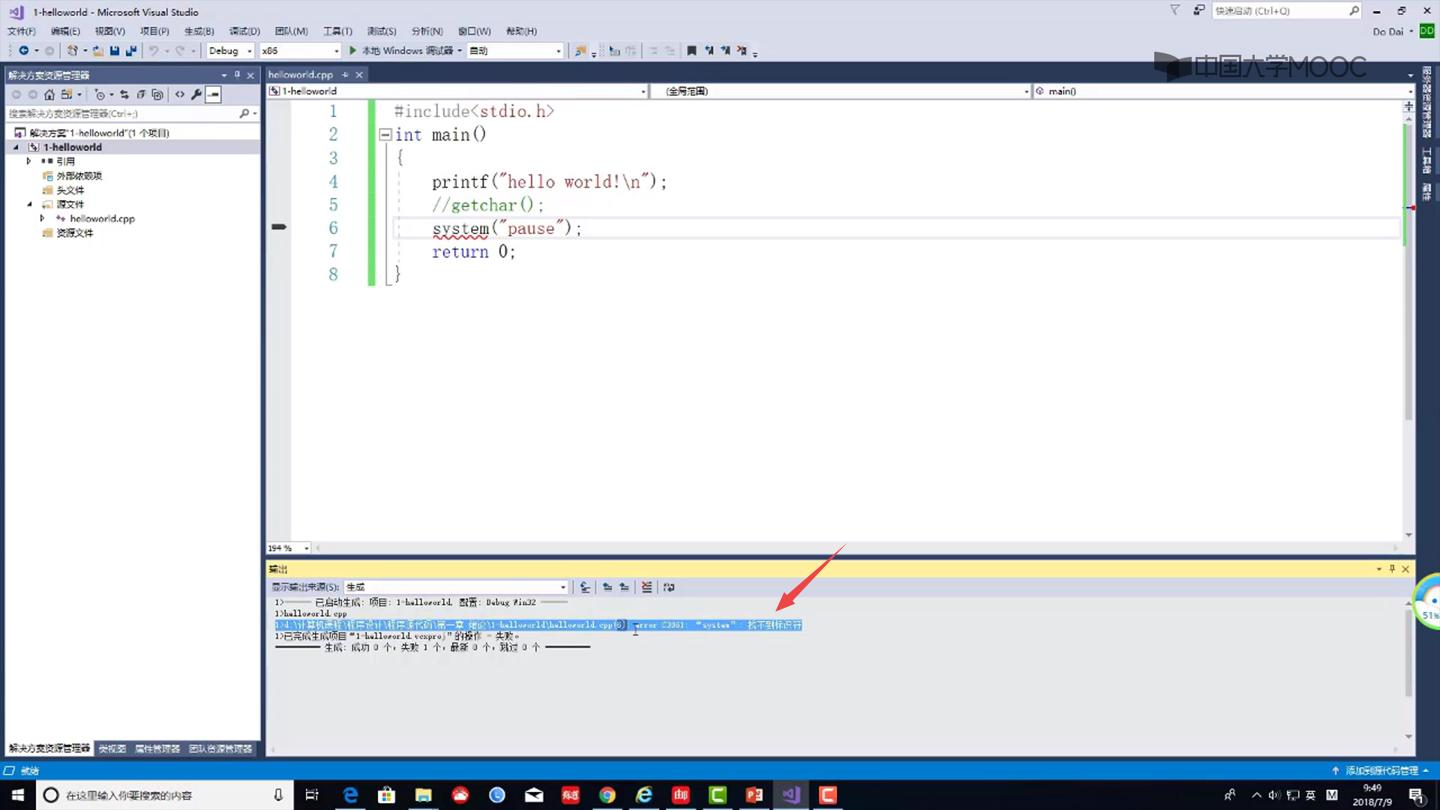Open the 调试(D) menu
The height and width of the screenshot is (810, 1440).
click(244, 31)
